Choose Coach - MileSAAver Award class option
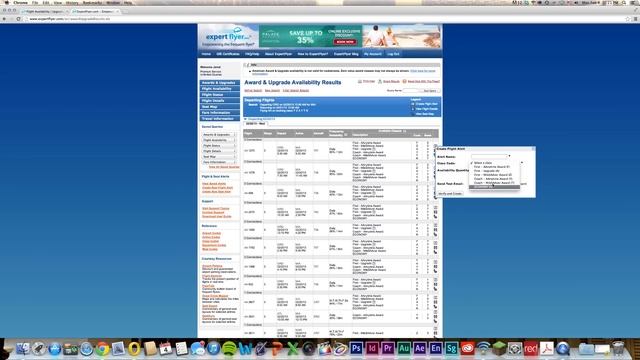Image resolution: width=640 pixels, height=360 pixels. click(x=494, y=183)
